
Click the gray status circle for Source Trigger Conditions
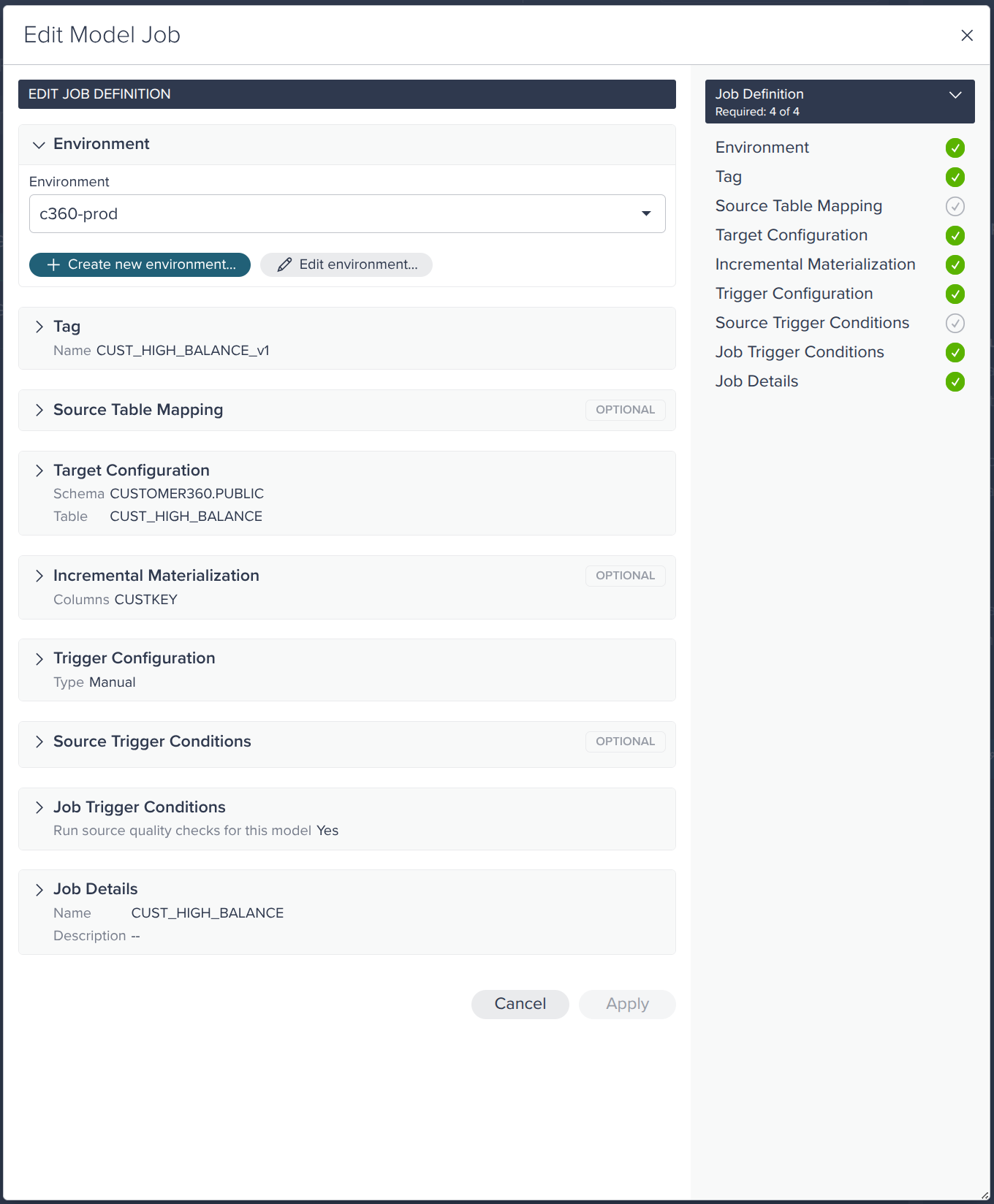[955, 324]
